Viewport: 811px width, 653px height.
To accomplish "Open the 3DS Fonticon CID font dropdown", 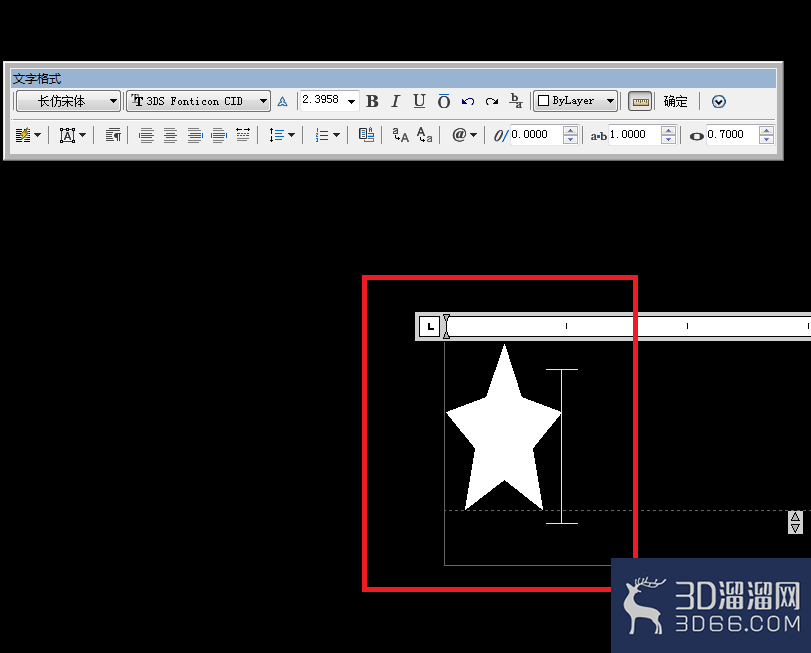I will [x=199, y=101].
